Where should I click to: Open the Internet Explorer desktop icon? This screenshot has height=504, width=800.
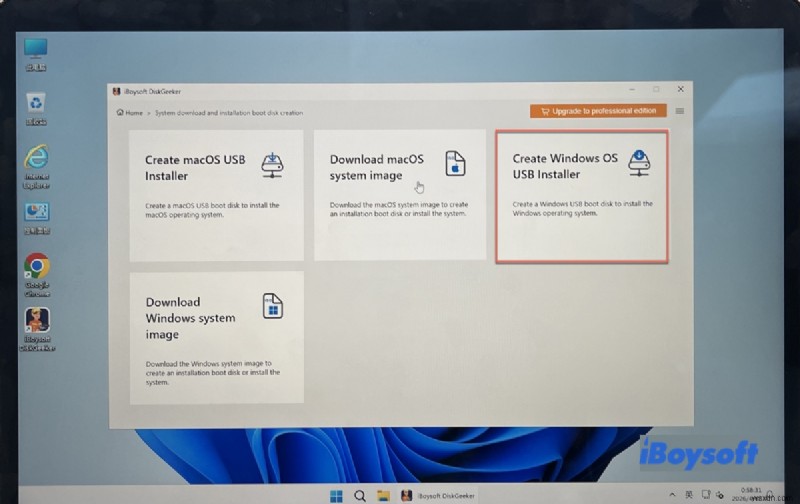point(36,167)
